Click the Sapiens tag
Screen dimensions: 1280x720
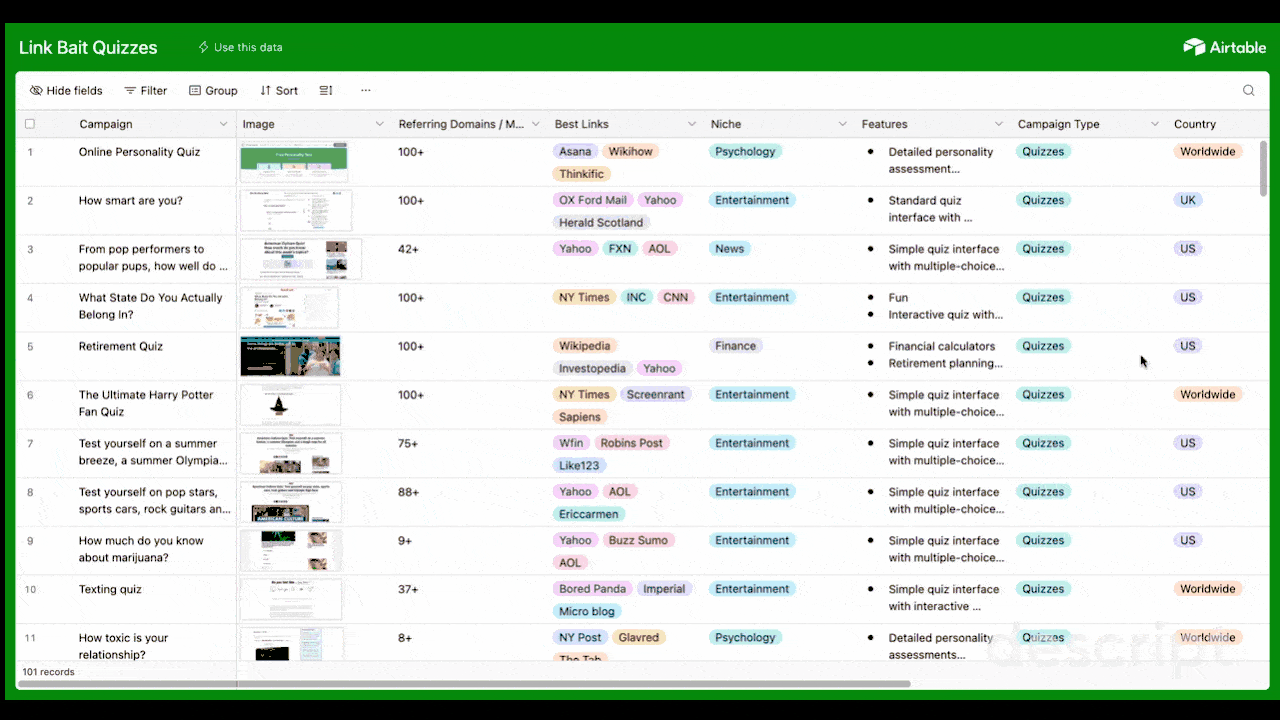pyautogui.click(x=580, y=417)
